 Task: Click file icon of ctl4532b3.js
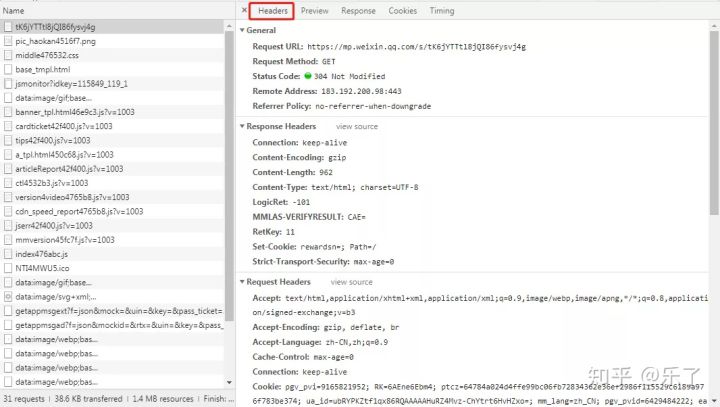(x=8, y=183)
